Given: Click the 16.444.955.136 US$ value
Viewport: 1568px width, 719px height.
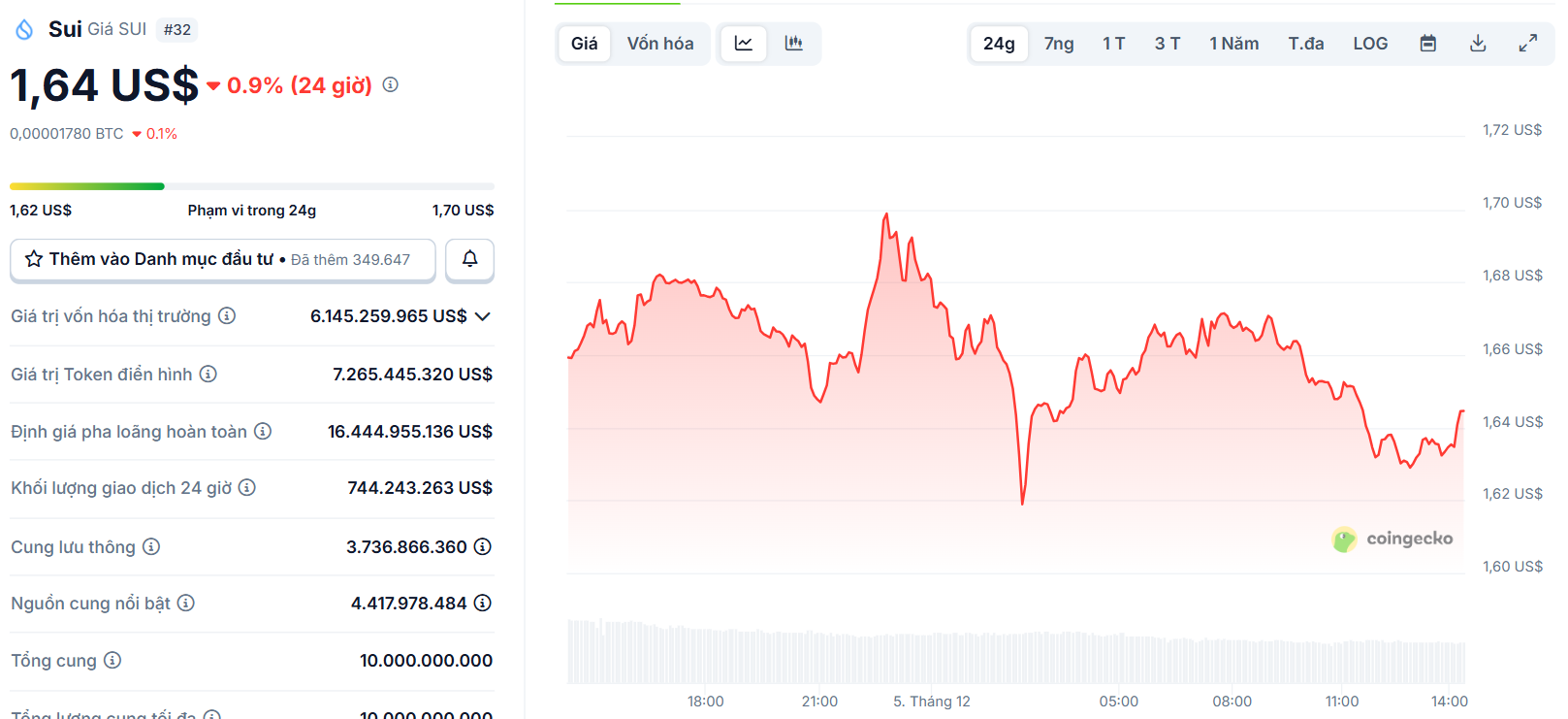Looking at the screenshot, I should (410, 431).
